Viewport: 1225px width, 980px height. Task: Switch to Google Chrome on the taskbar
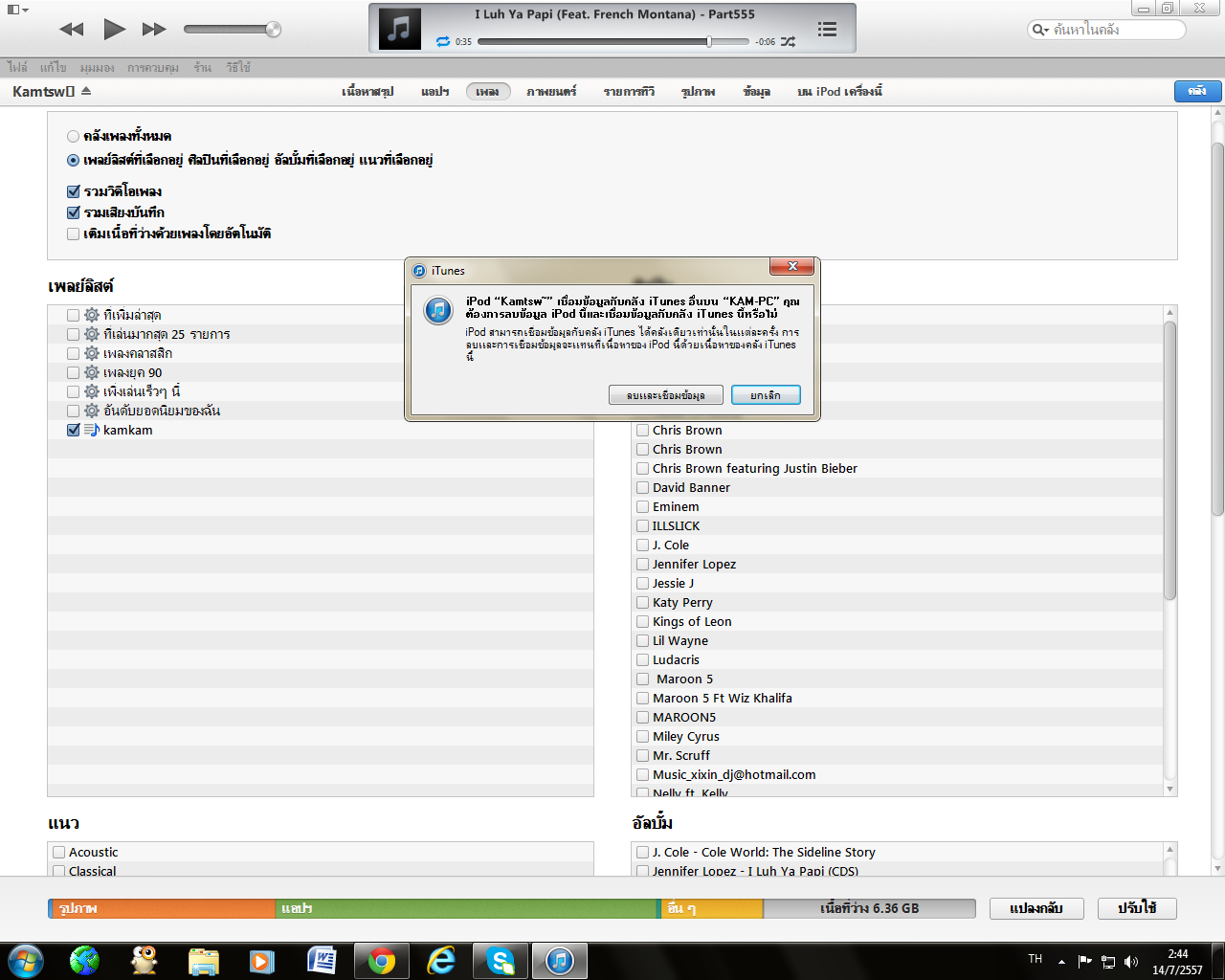pos(381,960)
